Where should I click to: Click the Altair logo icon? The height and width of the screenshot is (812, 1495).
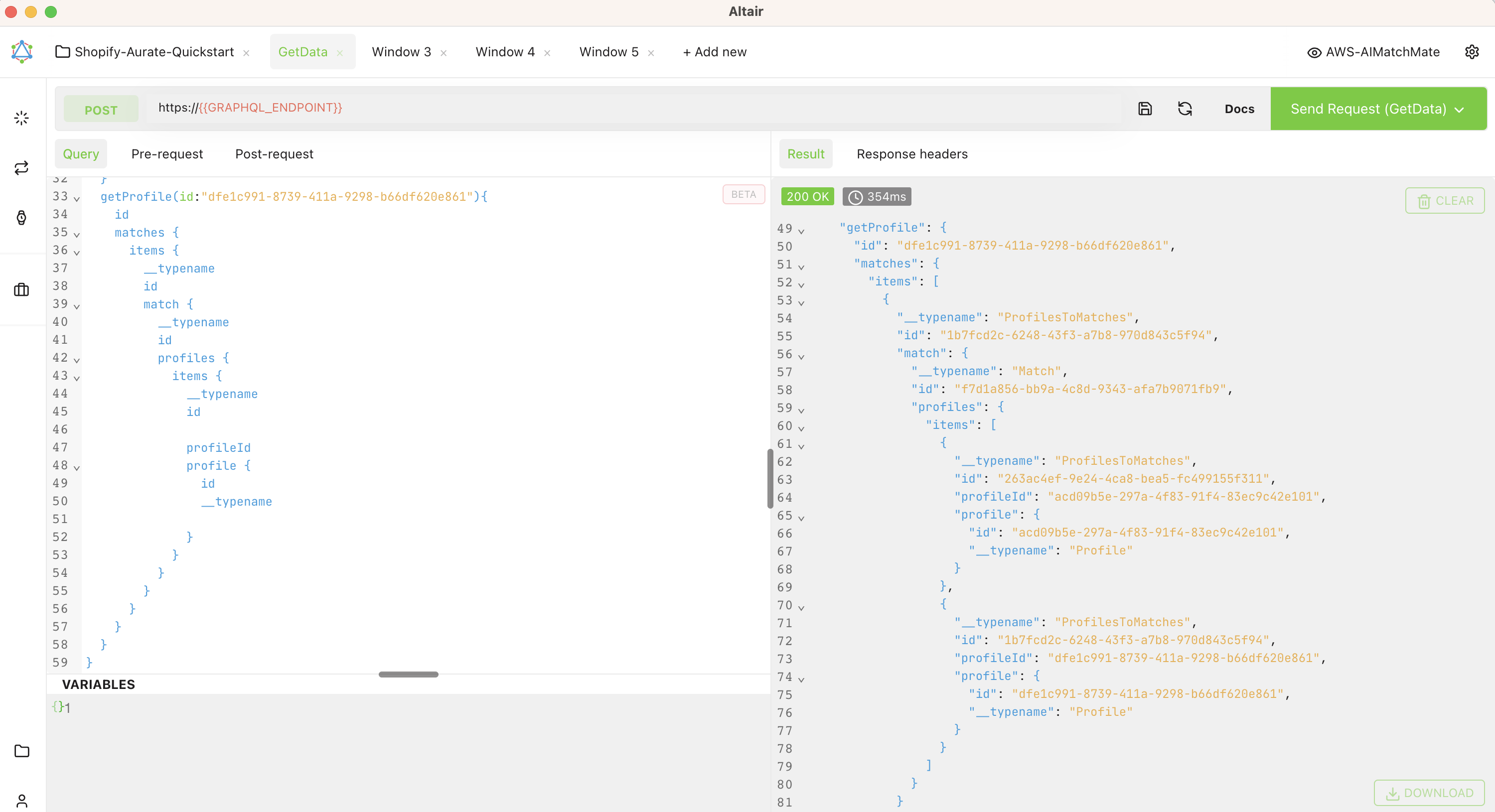pos(21,52)
